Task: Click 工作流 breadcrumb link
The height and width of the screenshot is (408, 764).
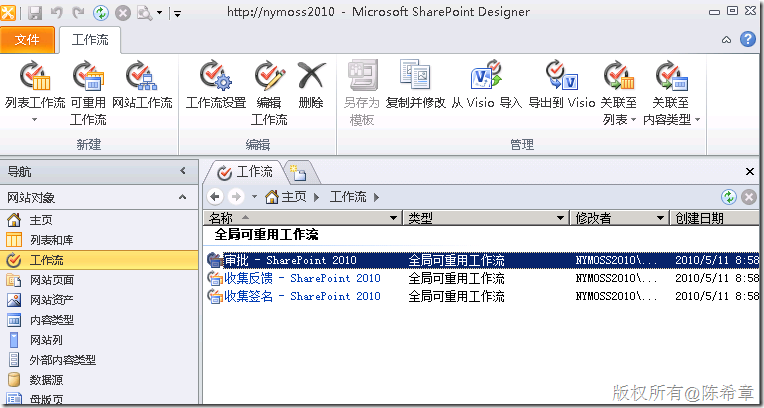Action: point(348,197)
